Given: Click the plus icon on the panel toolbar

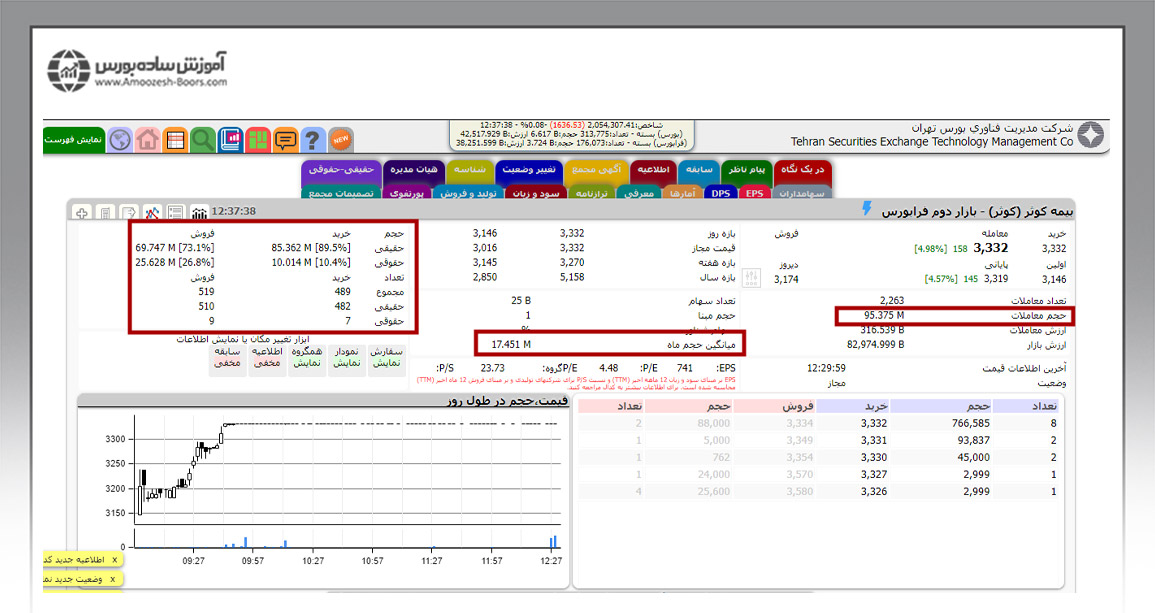Looking at the screenshot, I should pyautogui.click(x=81, y=212).
